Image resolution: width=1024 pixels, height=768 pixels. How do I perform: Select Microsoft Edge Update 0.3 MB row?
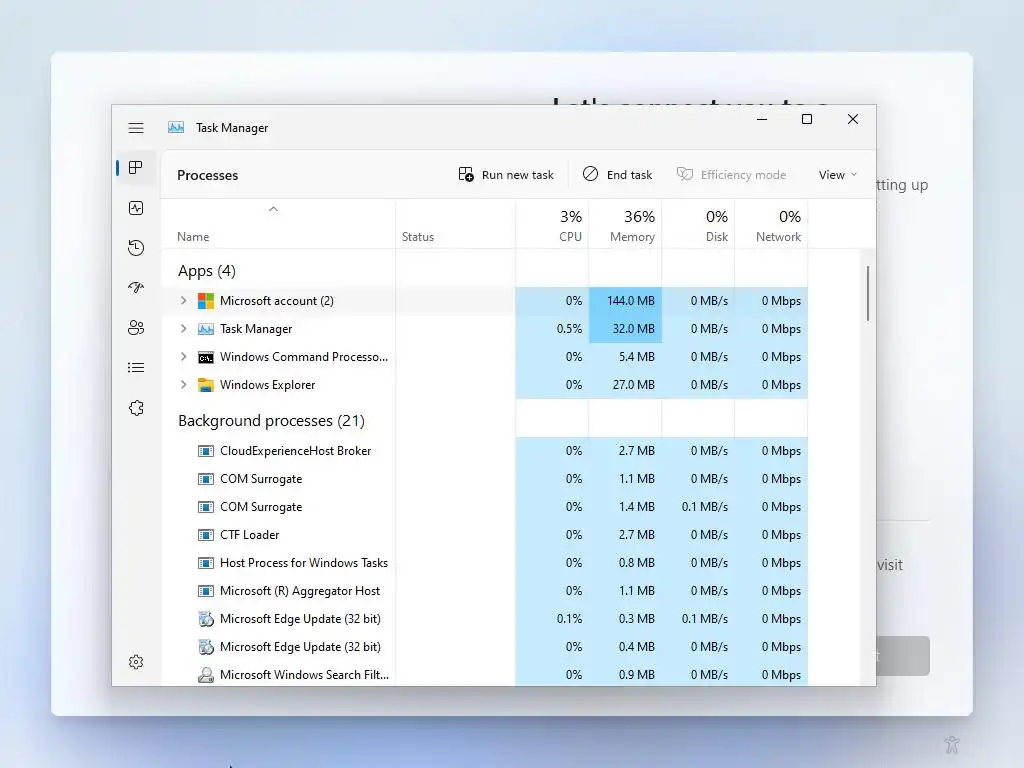[485, 618]
